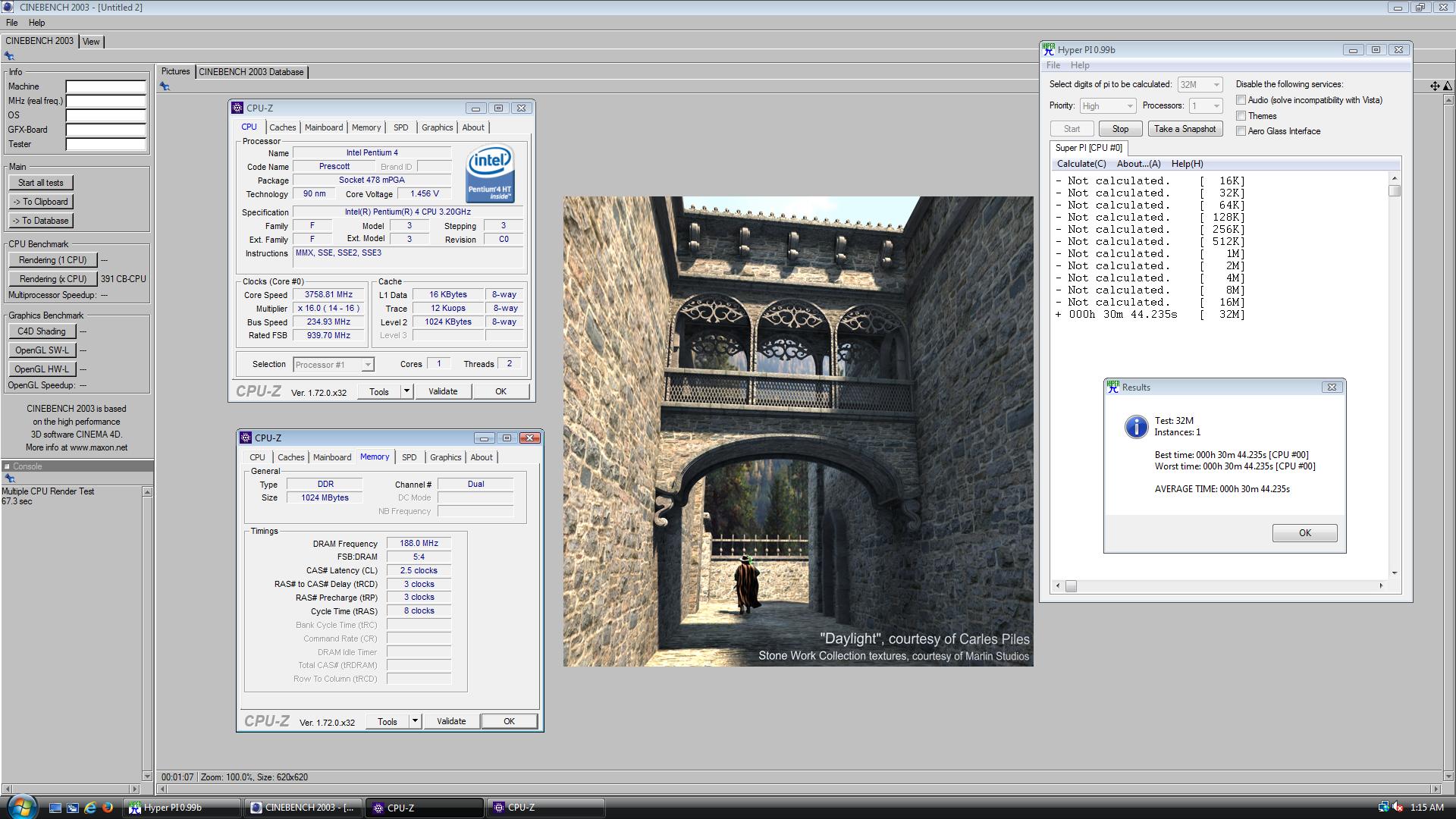Tick the Themes checkbox
Viewport: 1456px width, 819px height.
[1241, 116]
